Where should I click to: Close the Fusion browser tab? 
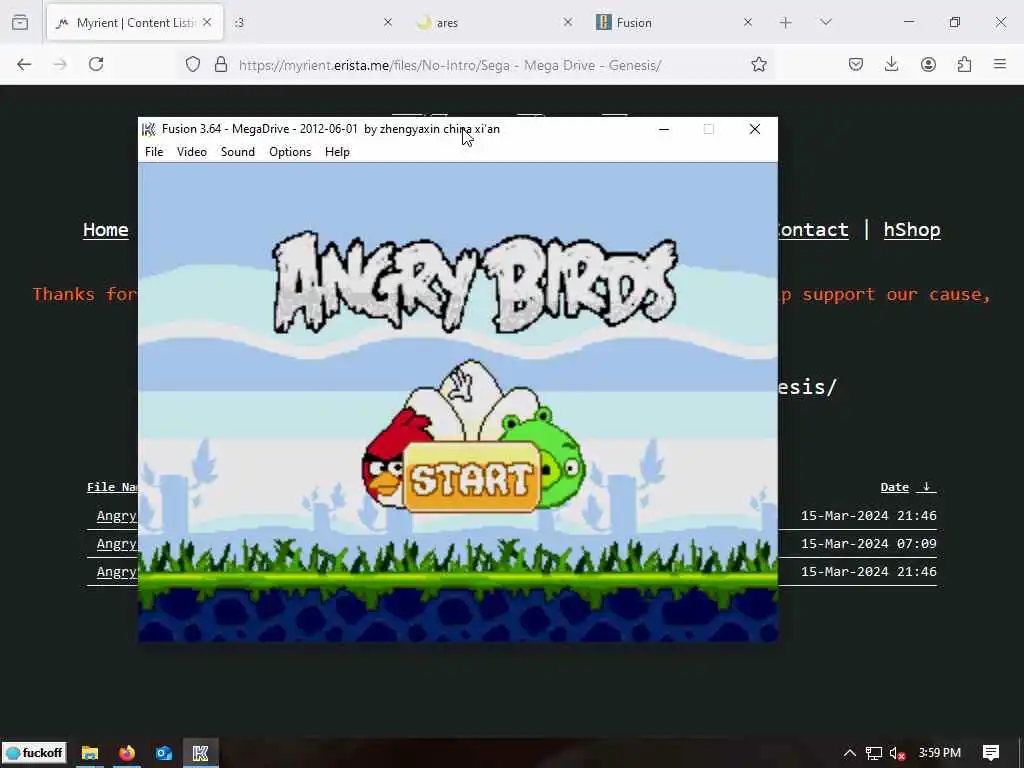pyautogui.click(x=748, y=22)
